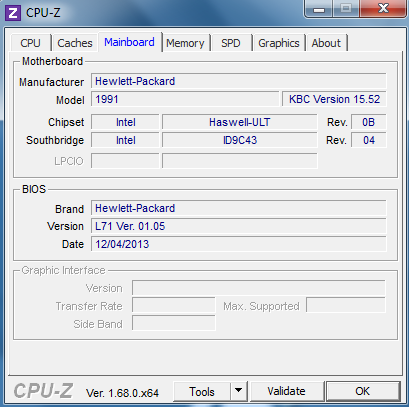Open the Caches tab
The height and width of the screenshot is (407, 409).
[75, 43]
